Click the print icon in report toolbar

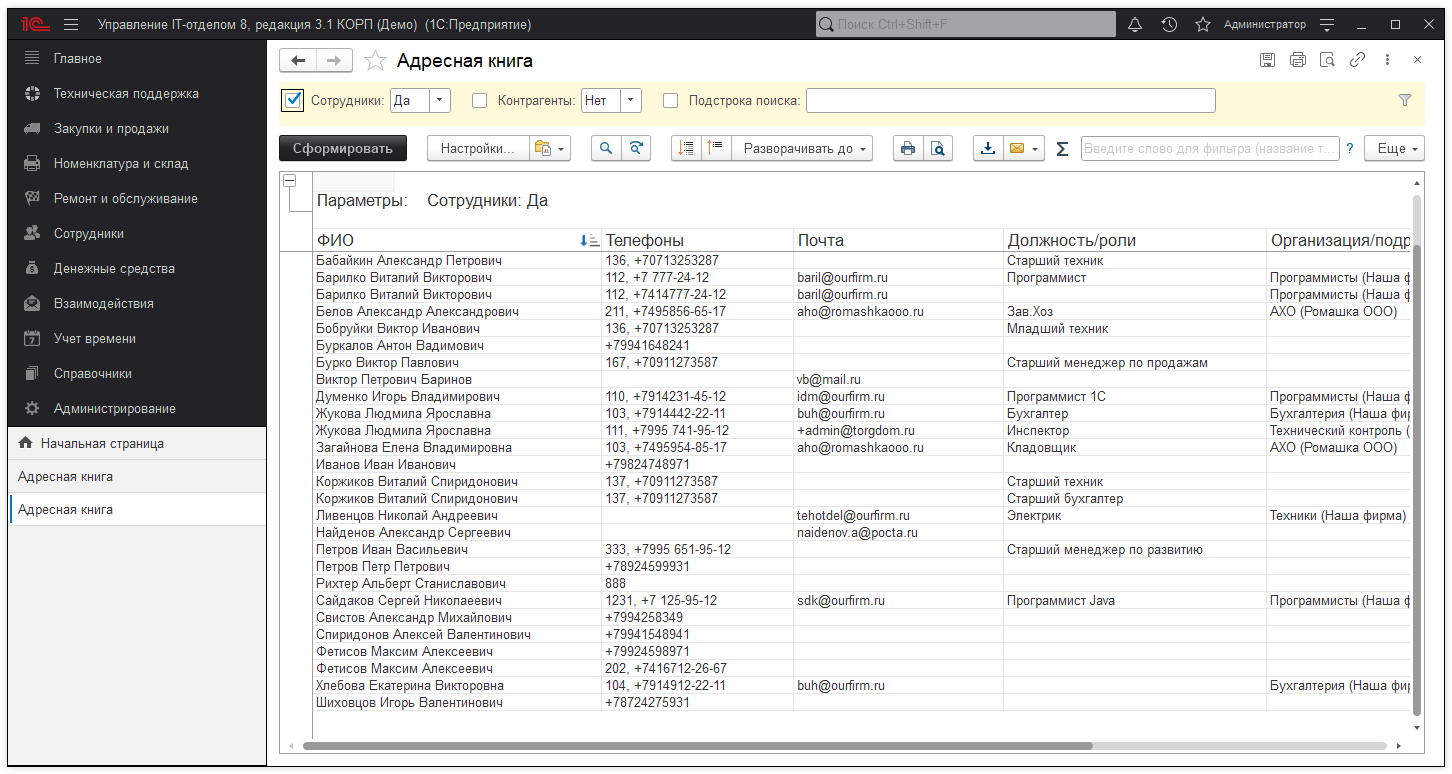[x=907, y=148]
